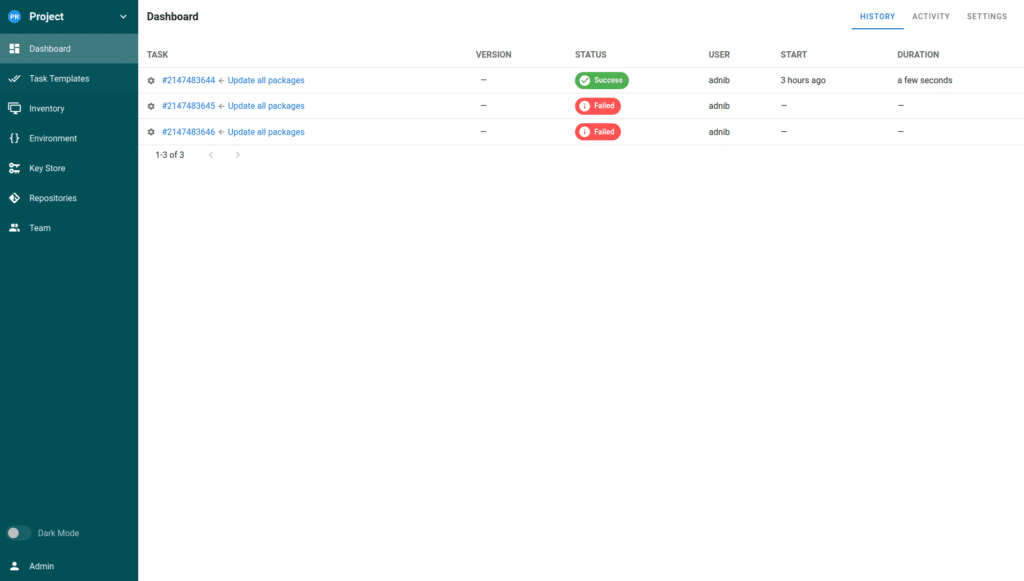Open task link #2147483645

point(188,106)
